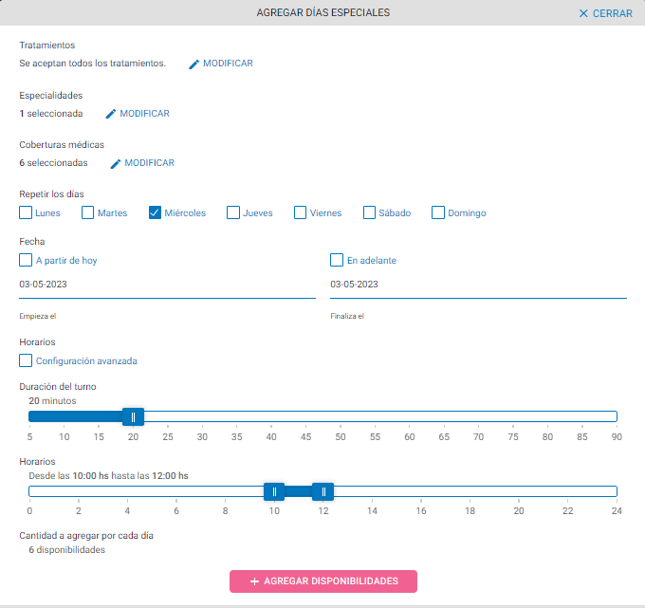Click the pencil icon next to Tratamientos

pos(195,64)
